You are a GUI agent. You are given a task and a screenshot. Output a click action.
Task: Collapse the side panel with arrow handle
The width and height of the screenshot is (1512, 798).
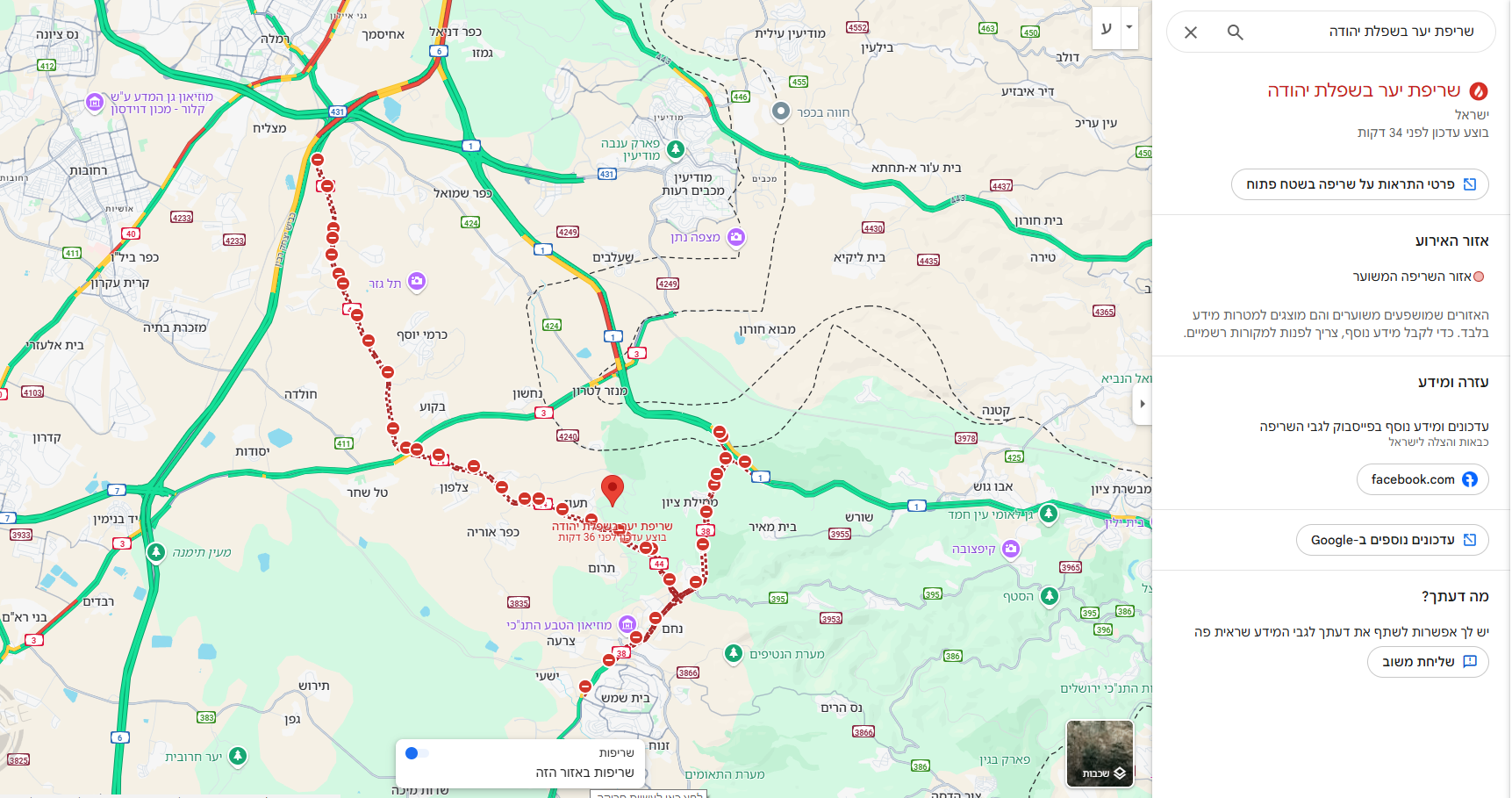[1142, 405]
